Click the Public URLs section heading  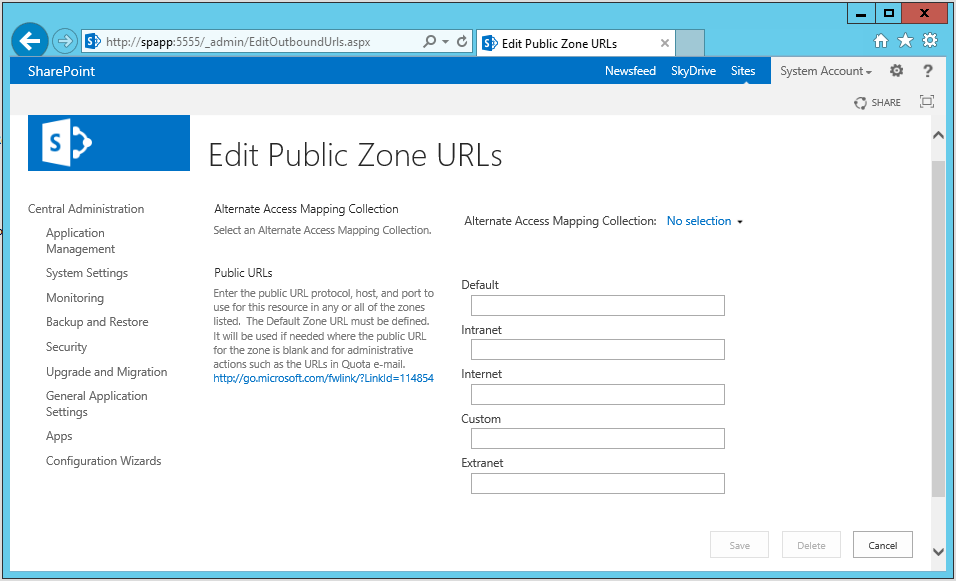tap(243, 273)
